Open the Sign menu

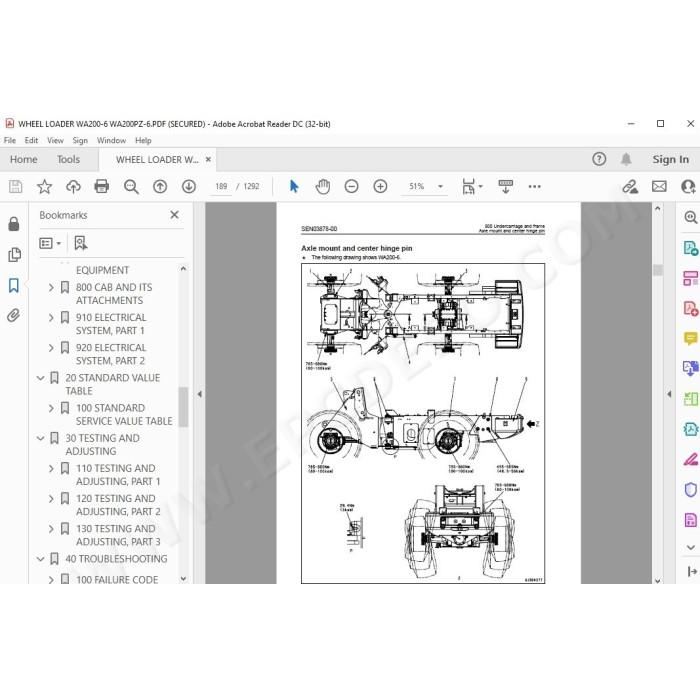(80, 140)
